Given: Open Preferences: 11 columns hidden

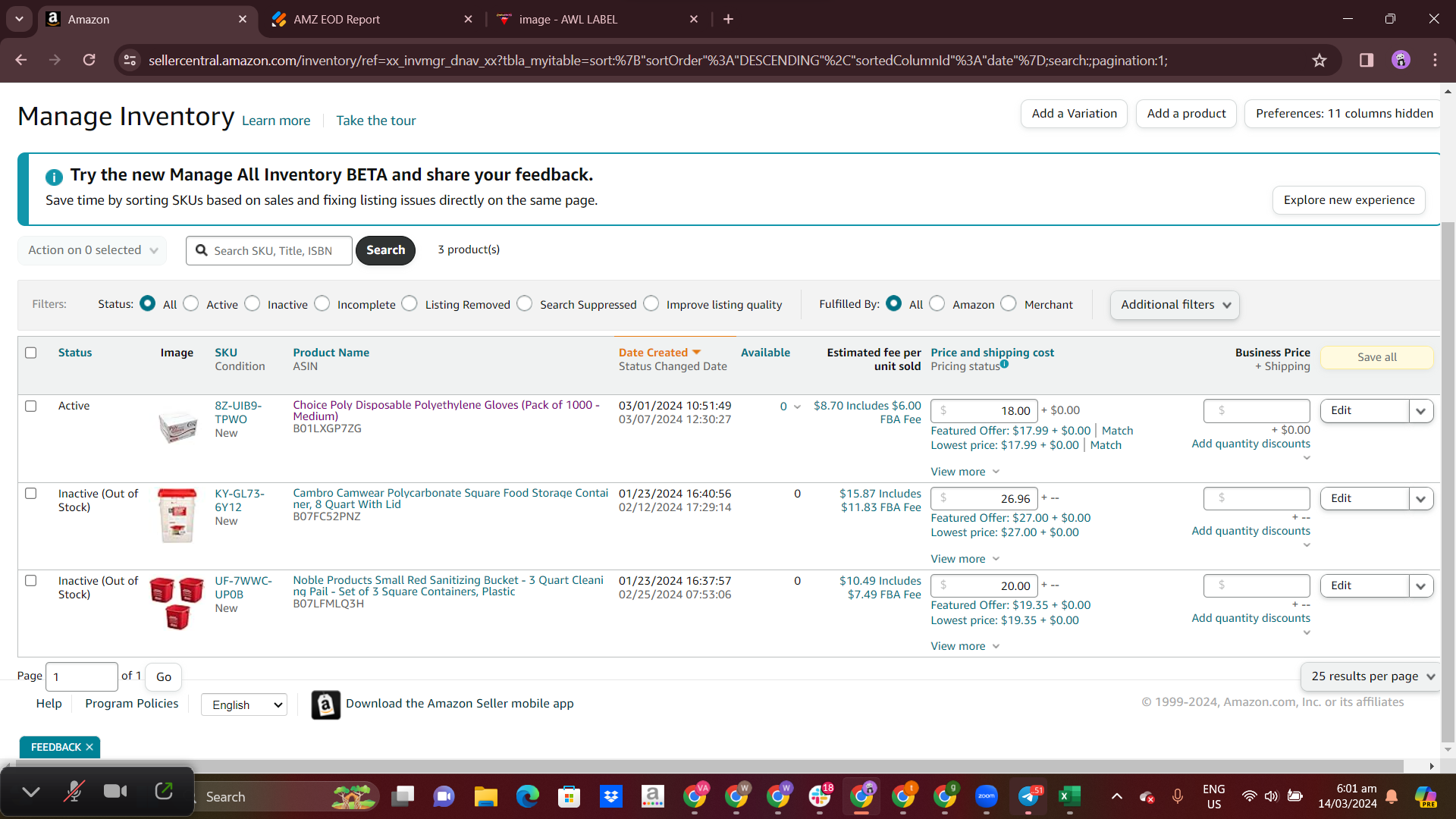Looking at the screenshot, I should (1344, 114).
